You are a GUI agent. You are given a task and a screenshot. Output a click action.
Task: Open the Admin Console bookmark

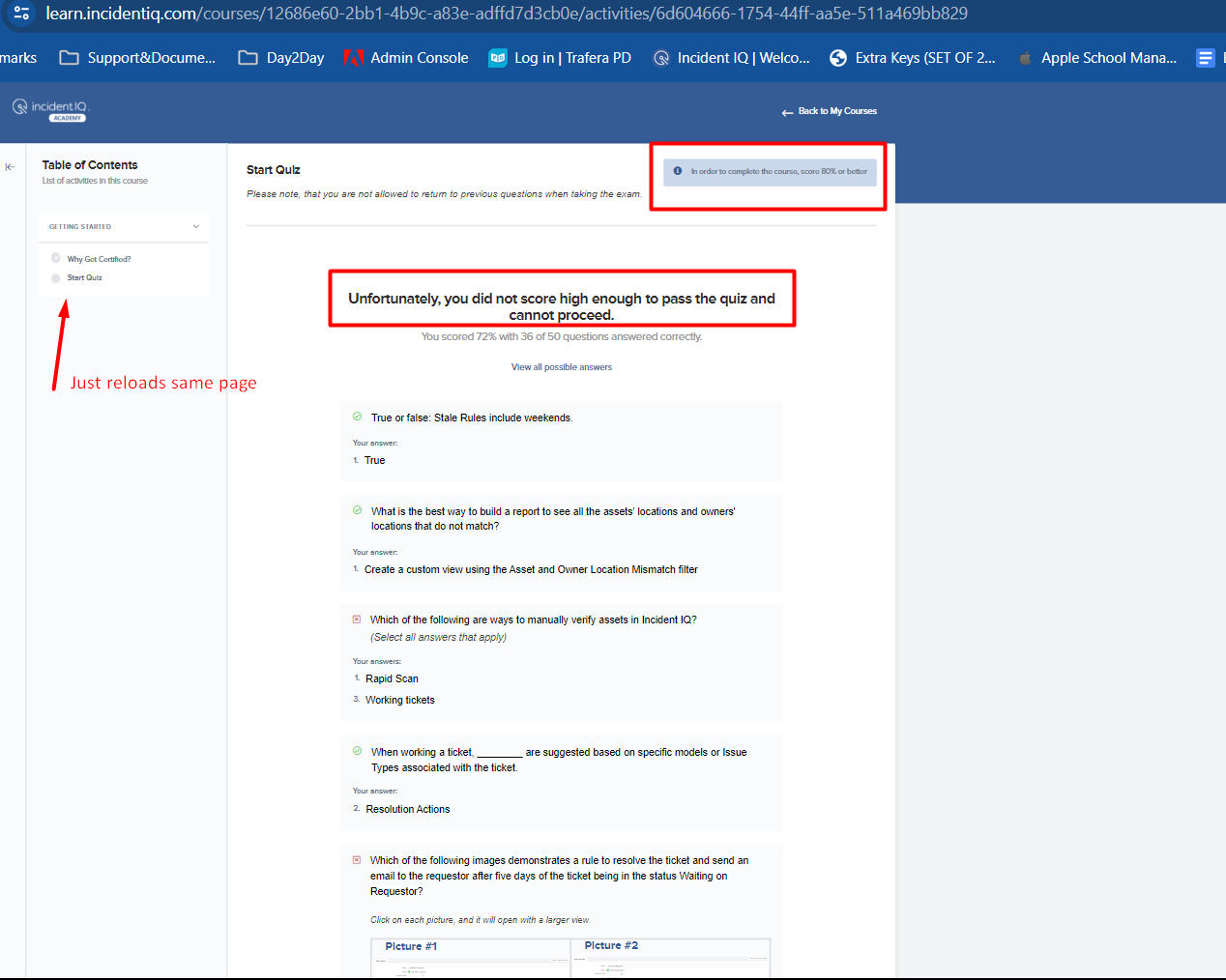coord(406,58)
